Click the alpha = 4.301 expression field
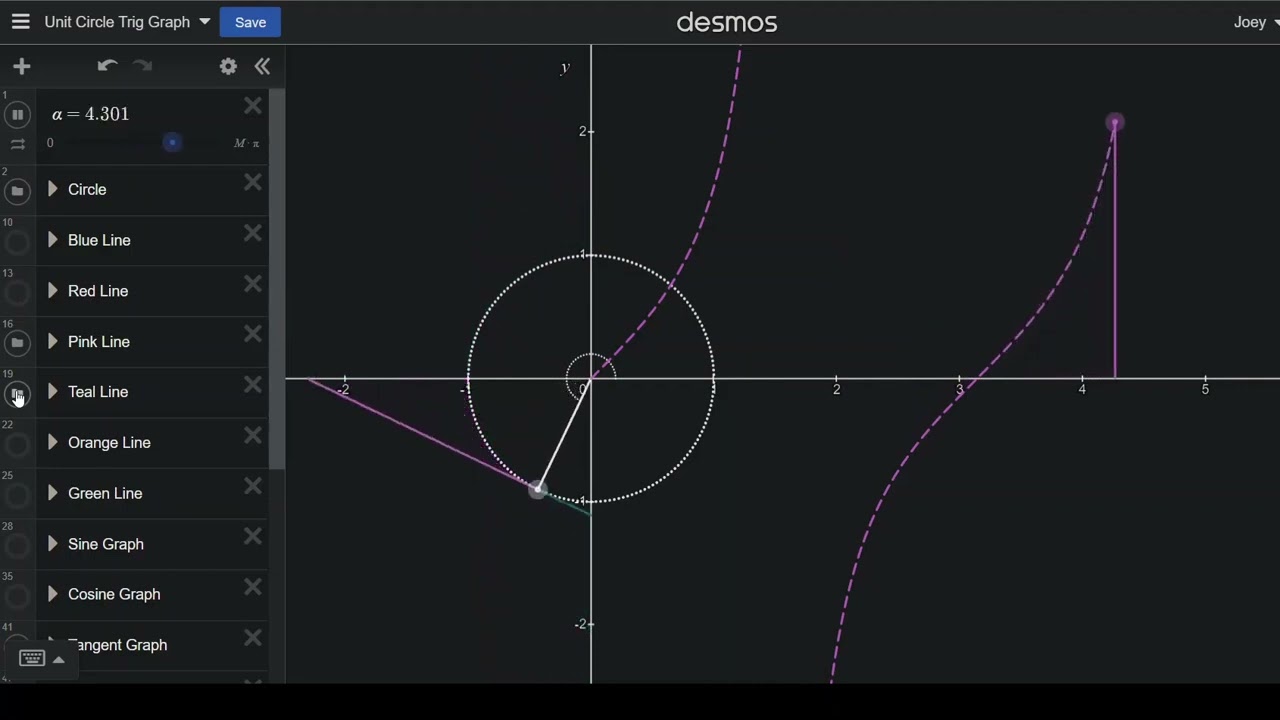The image size is (1280, 720). point(91,114)
